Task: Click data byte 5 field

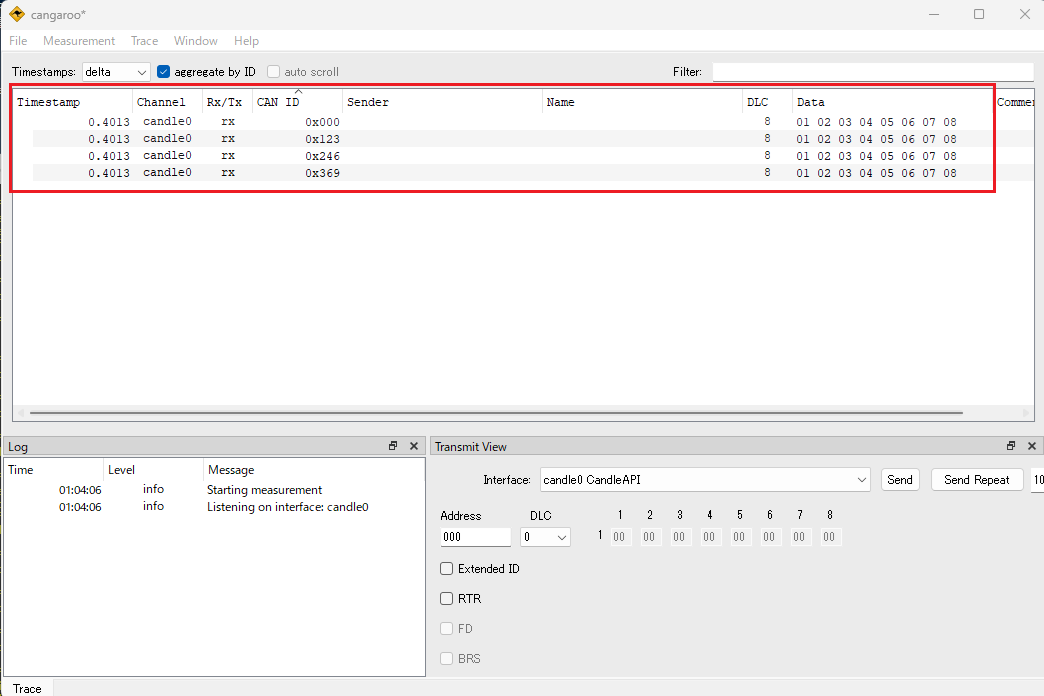Action: pyautogui.click(x=740, y=537)
